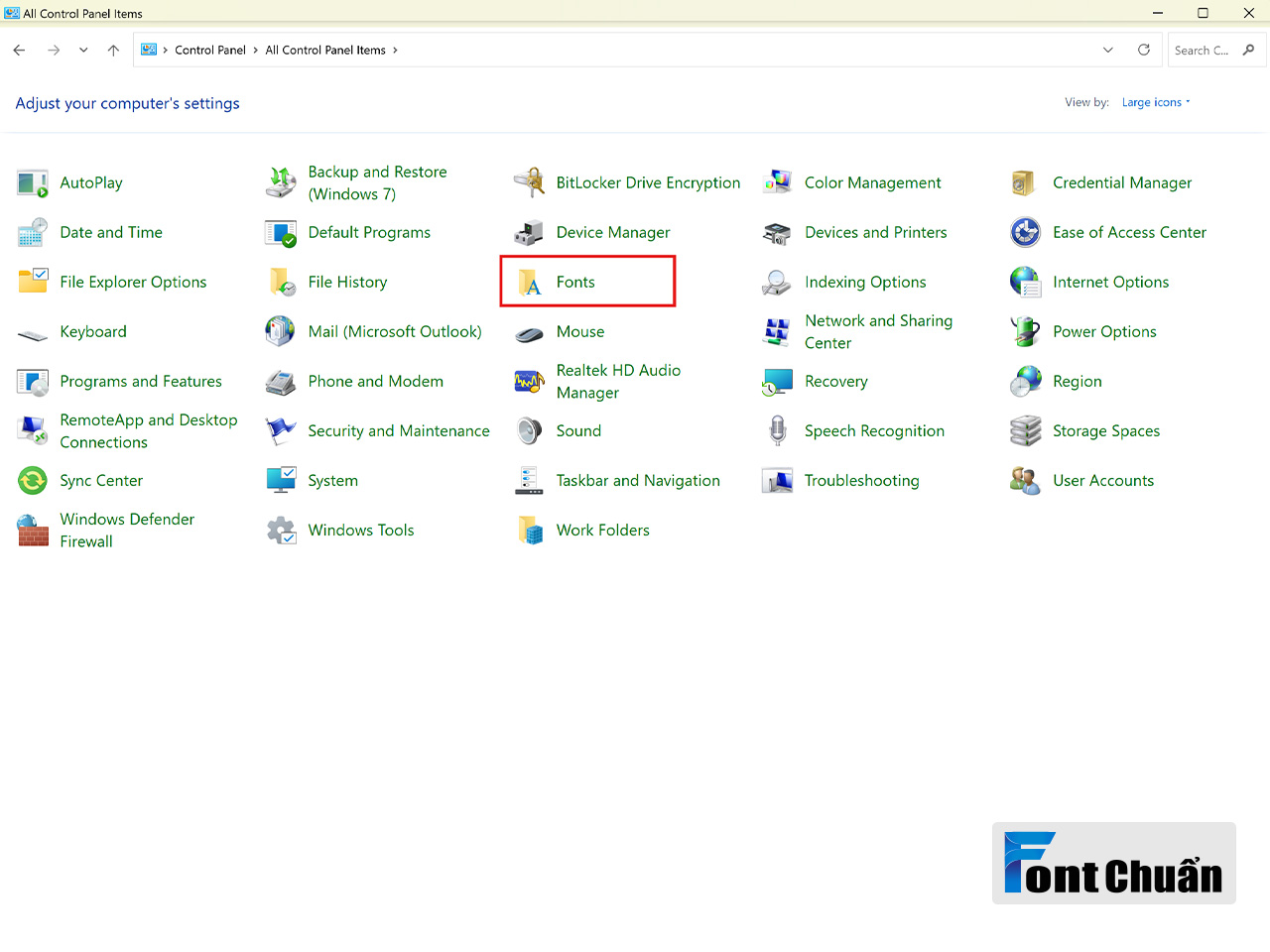The height and width of the screenshot is (952, 1270).
Task: Click the Recovery icon
Action: coord(777,381)
